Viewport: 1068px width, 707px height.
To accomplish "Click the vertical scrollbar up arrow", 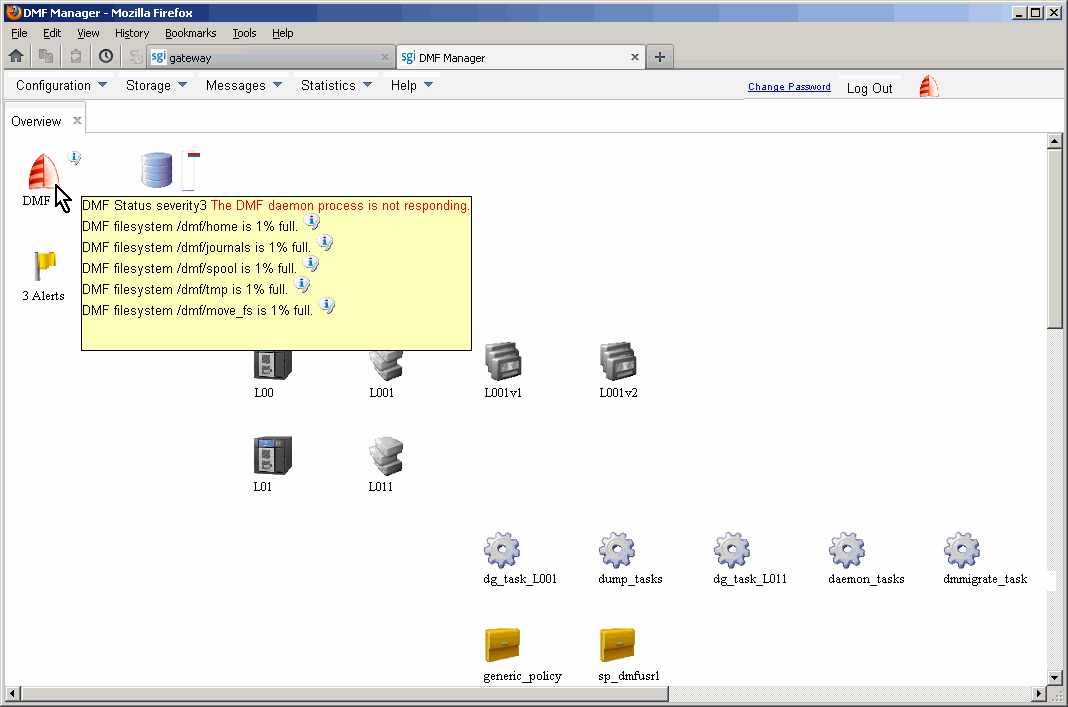I will coord(1054,141).
